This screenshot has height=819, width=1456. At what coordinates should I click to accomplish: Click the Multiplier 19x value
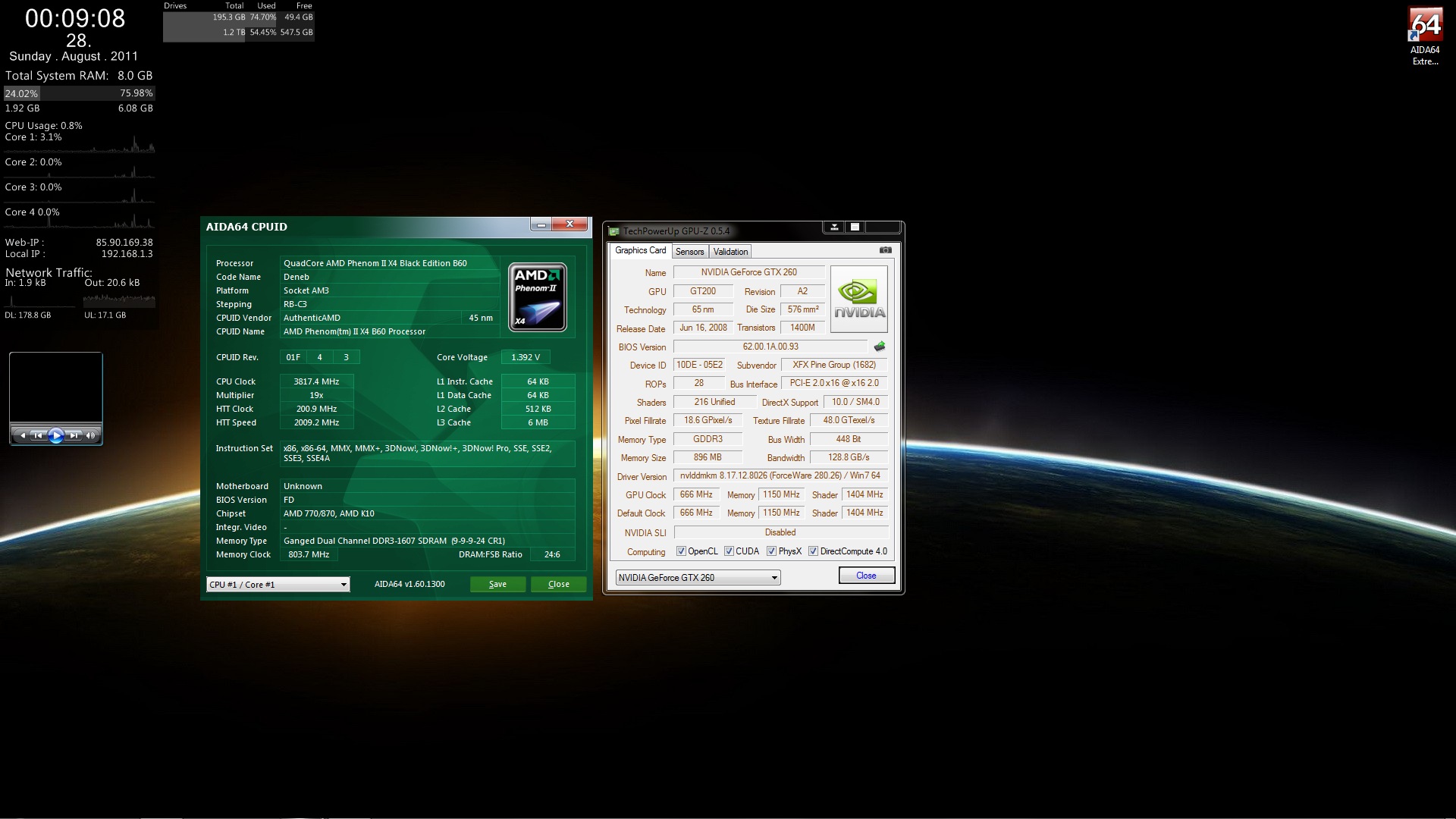pyautogui.click(x=317, y=395)
